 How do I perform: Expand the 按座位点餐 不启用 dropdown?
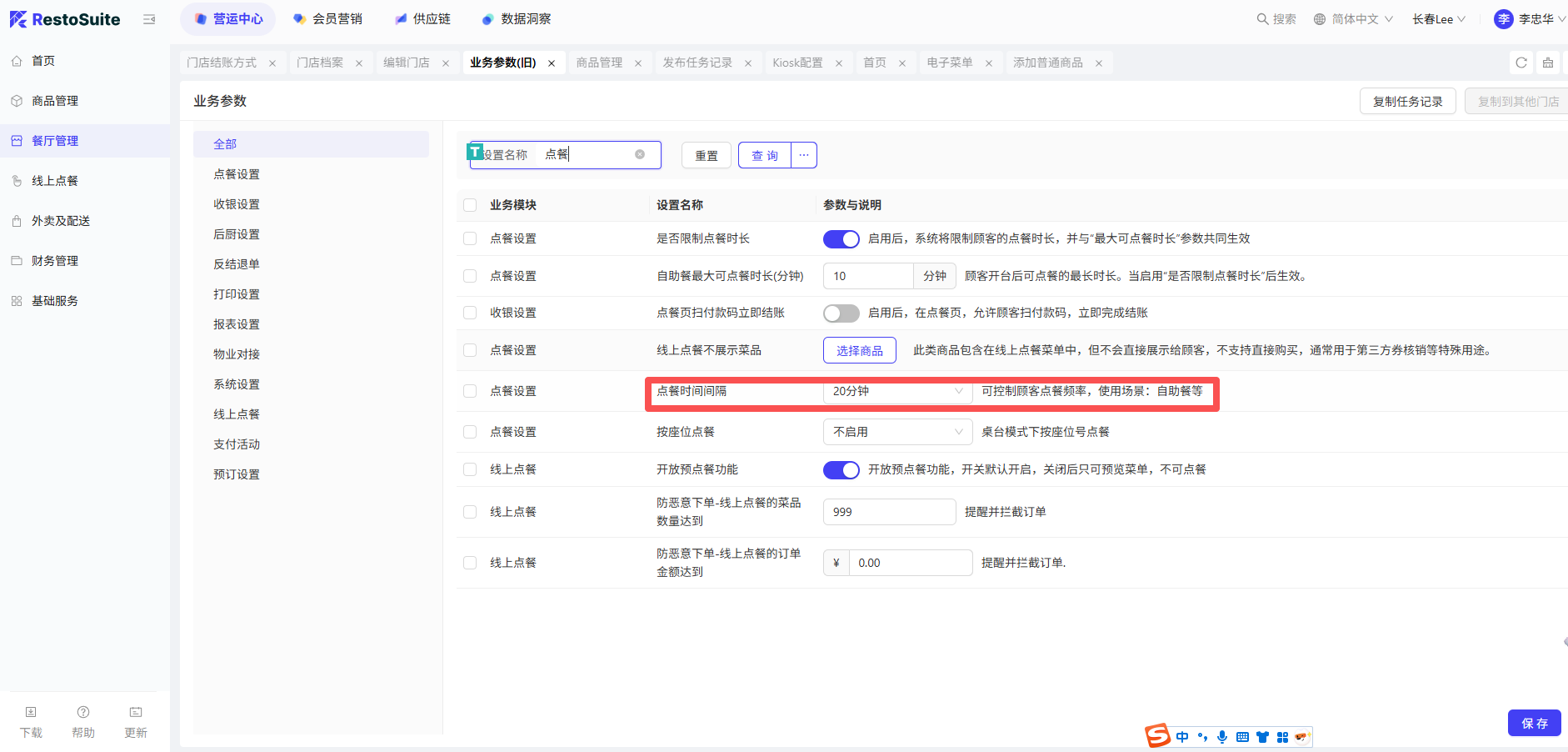click(x=896, y=432)
